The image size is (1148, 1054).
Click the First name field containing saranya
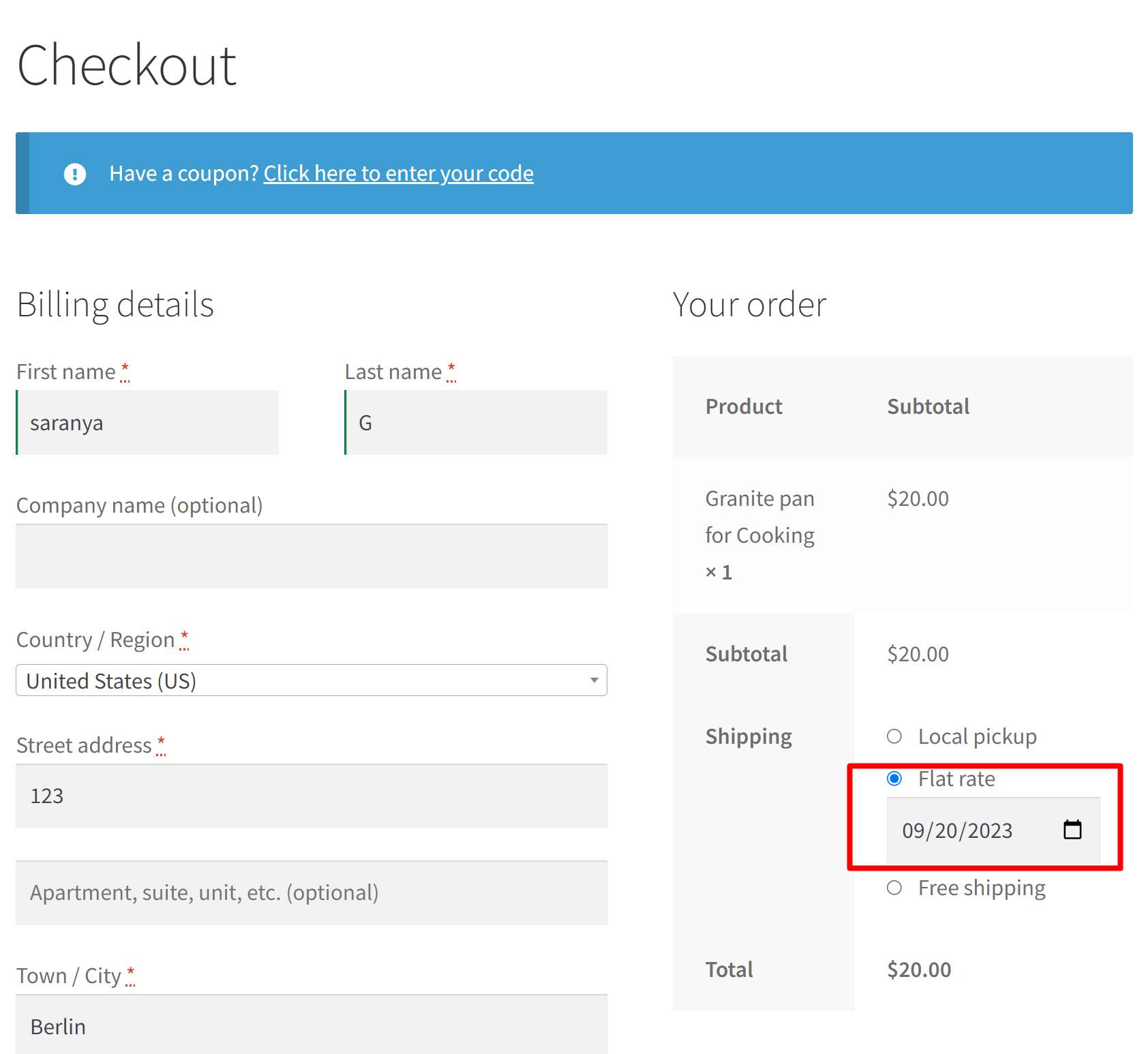click(x=147, y=422)
